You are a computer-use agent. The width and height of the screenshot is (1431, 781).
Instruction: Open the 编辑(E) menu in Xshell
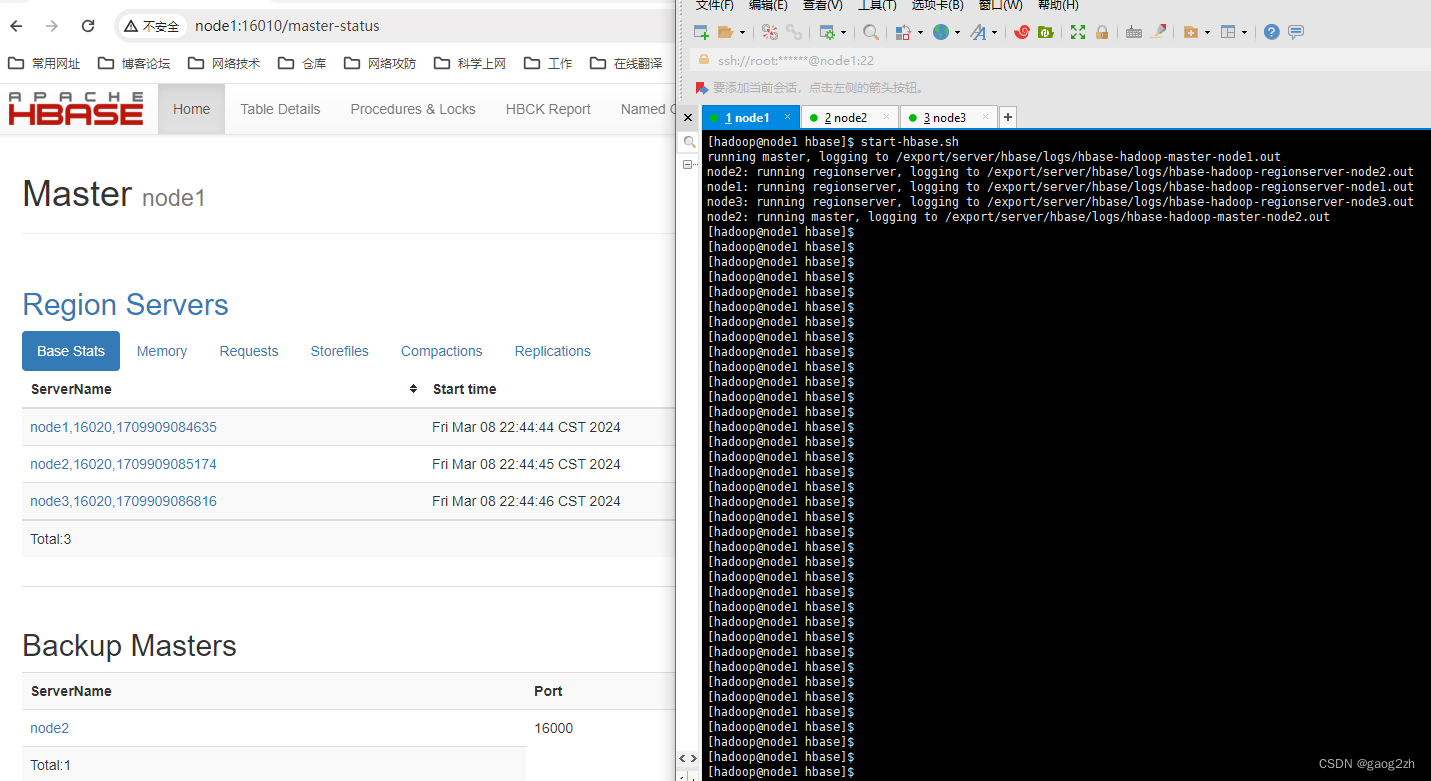coord(768,5)
